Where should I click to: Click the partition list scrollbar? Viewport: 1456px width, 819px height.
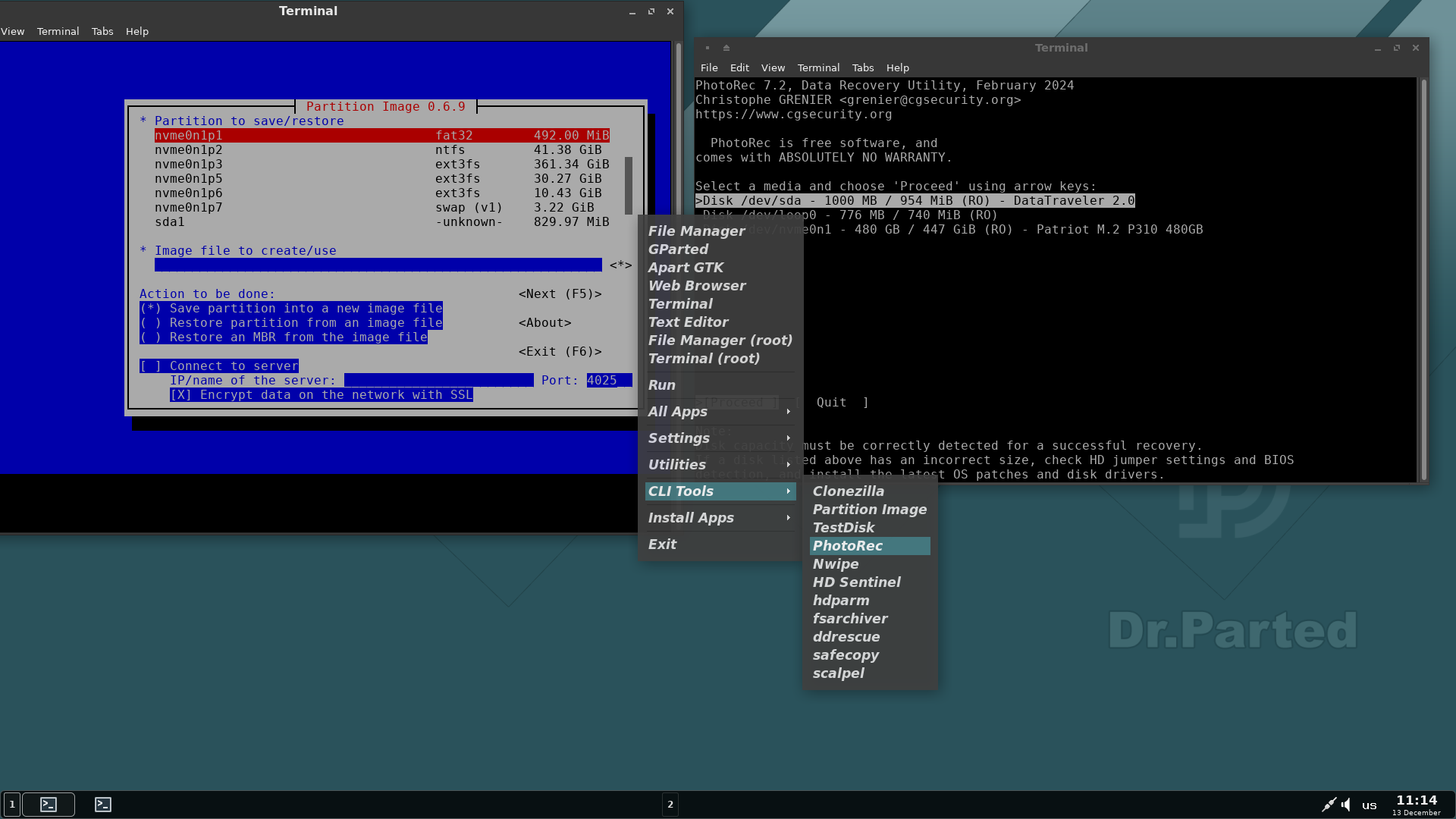[628, 186]
